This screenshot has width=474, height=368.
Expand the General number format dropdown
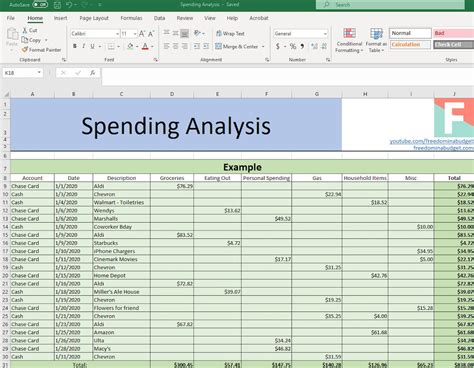tap(325, 34)
